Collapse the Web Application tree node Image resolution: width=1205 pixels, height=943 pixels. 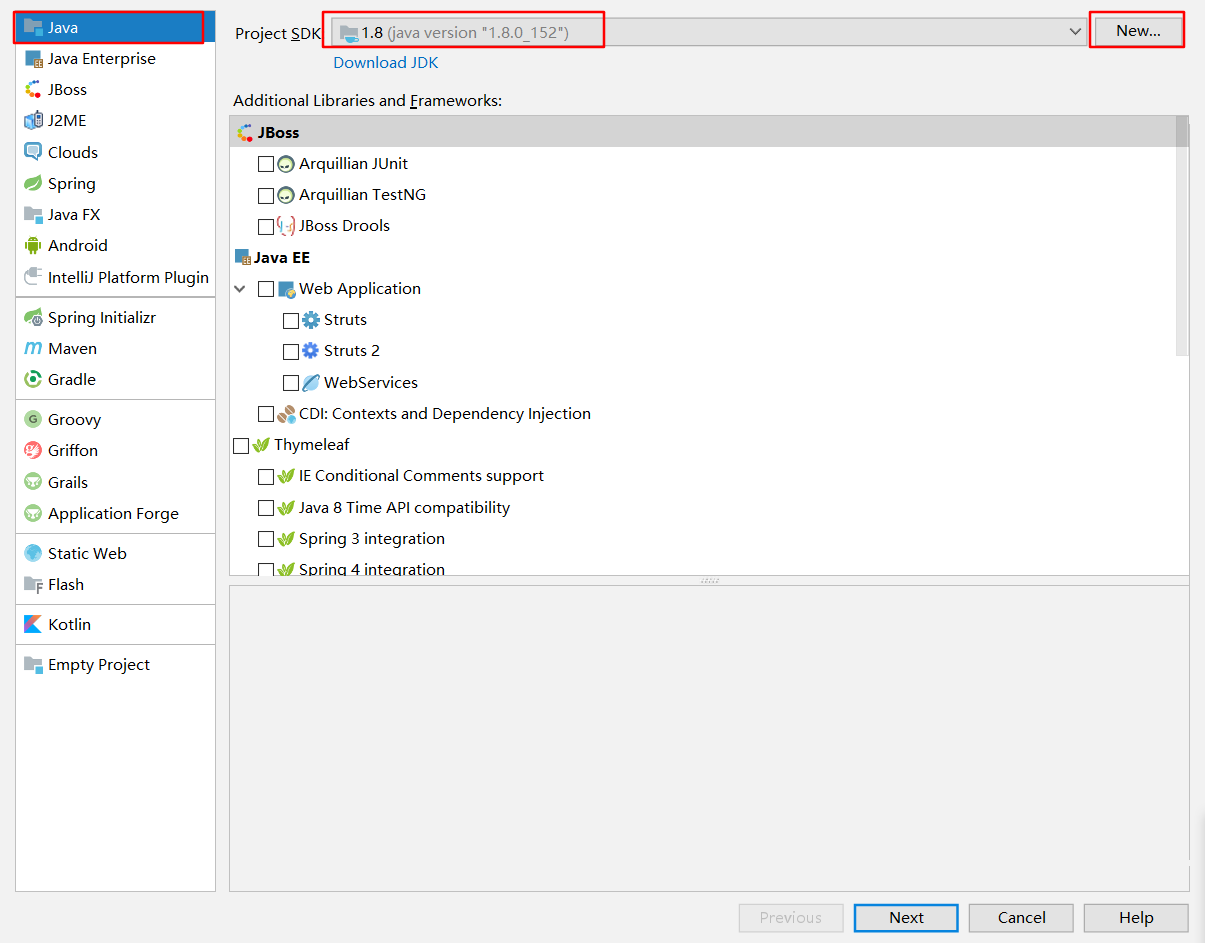[x=240, y=289]
